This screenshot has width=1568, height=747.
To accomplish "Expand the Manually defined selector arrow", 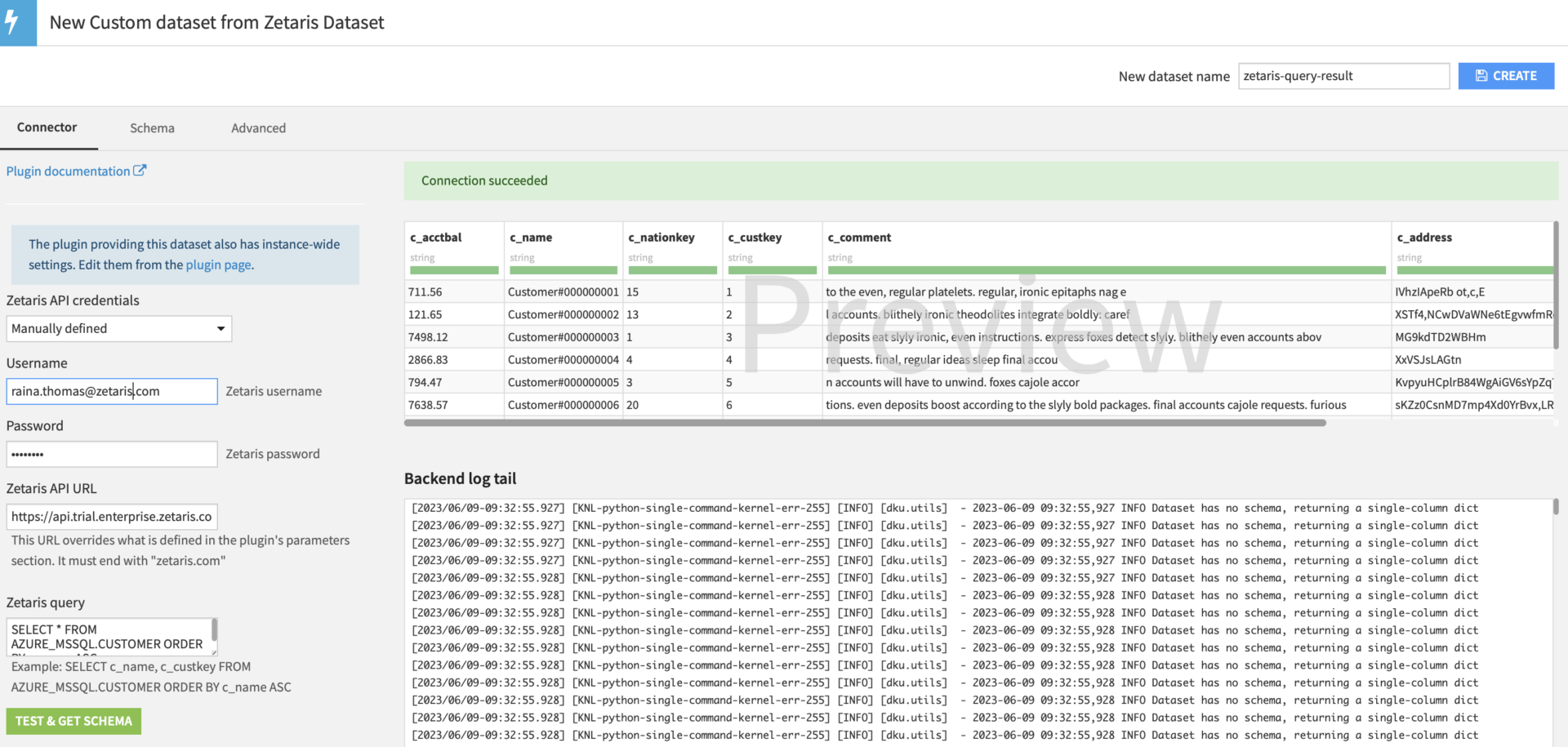I will [219, 328].
